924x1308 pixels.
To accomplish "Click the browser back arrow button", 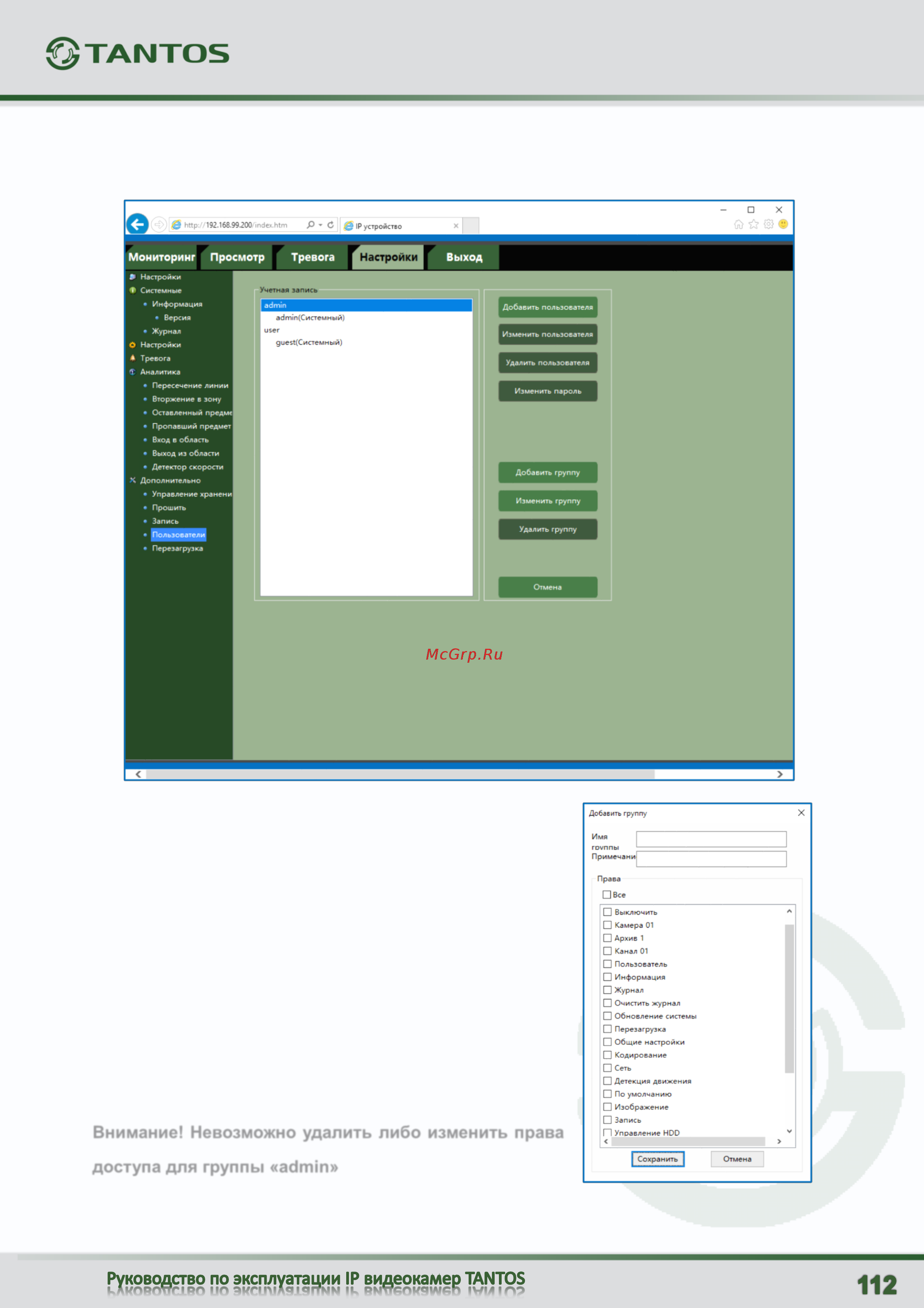I will click(137, 224).
